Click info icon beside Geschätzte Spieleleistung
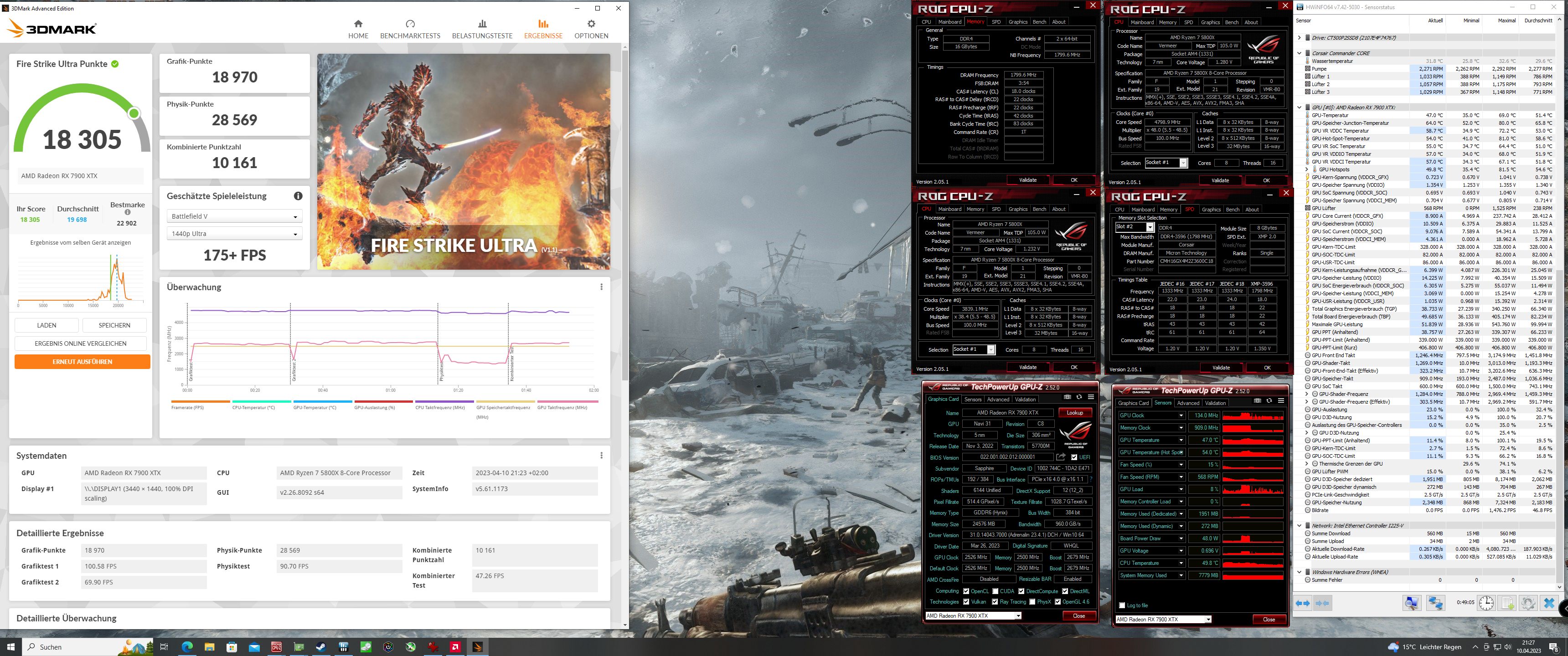Image resolution: width=1568 pixels, height=656 pixels. 298,196
